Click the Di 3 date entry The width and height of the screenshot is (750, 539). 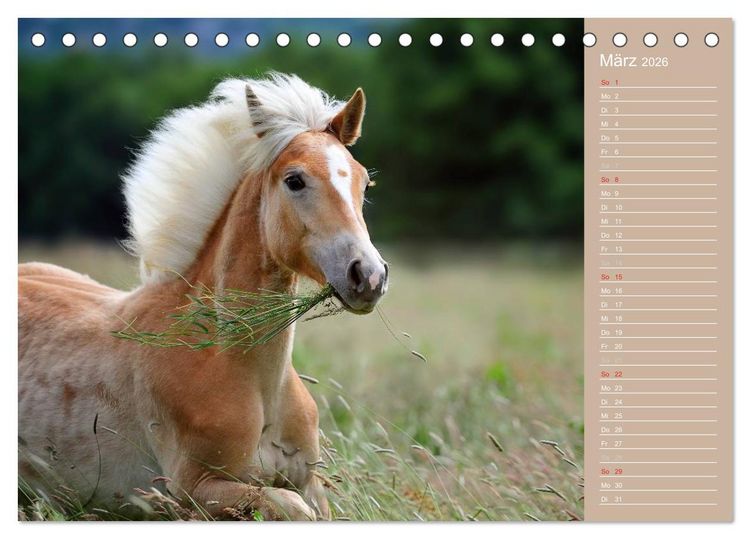pos(658,110)
